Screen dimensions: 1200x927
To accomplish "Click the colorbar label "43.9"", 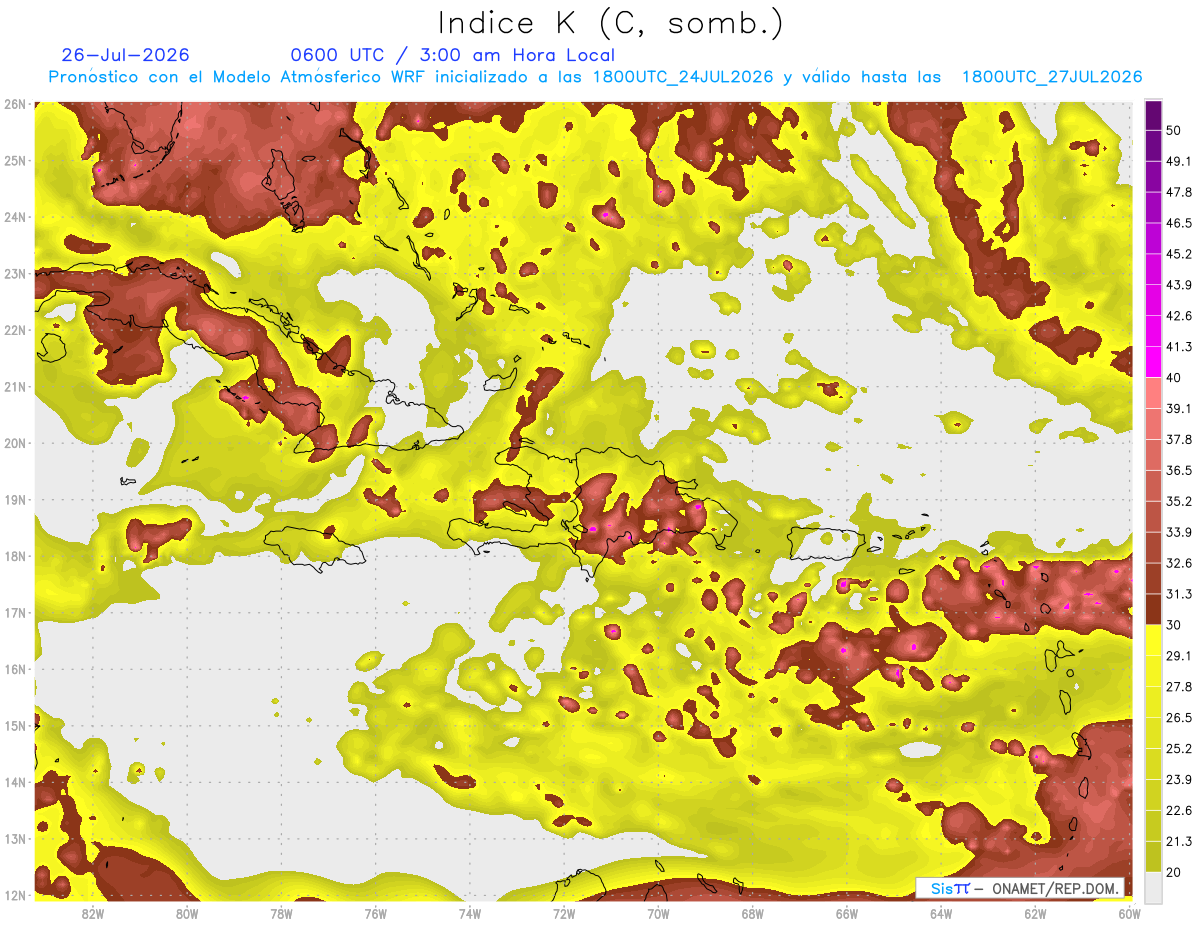I will click(1179, 285).
